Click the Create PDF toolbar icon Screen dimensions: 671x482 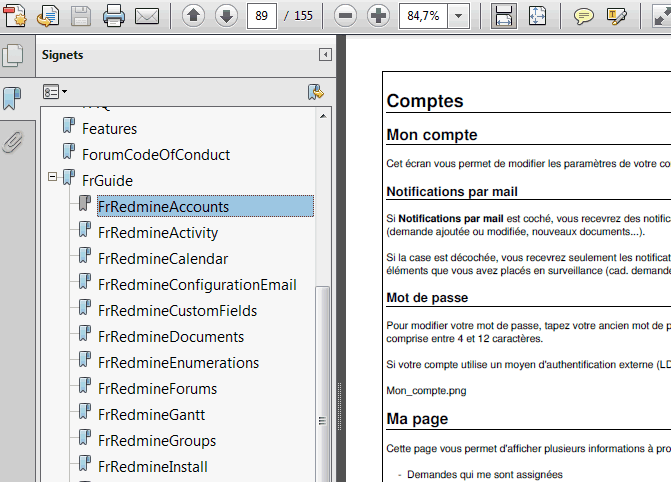pos(15,16)
